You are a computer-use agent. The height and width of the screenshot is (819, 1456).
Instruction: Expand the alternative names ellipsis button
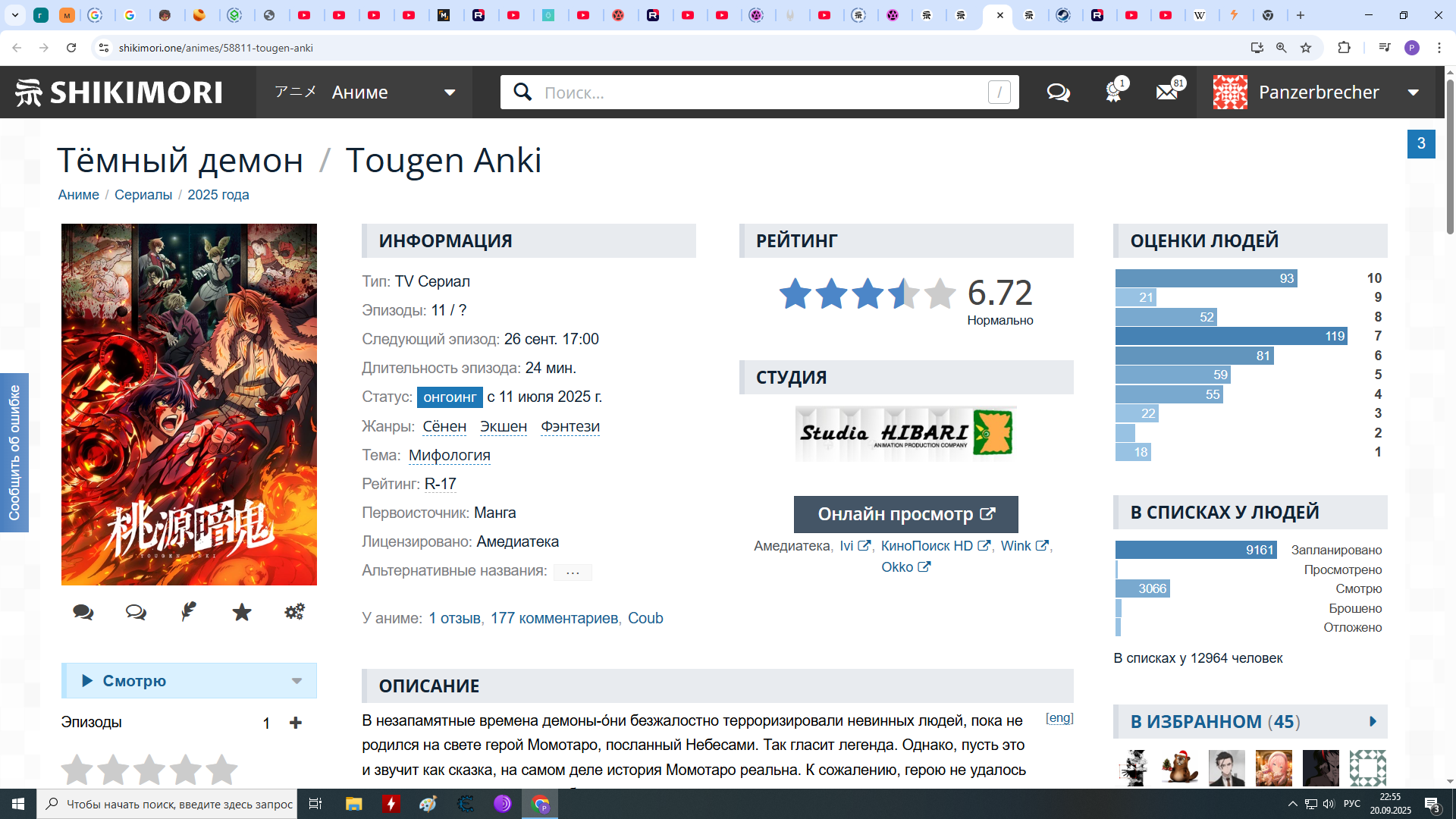point(573,572)
